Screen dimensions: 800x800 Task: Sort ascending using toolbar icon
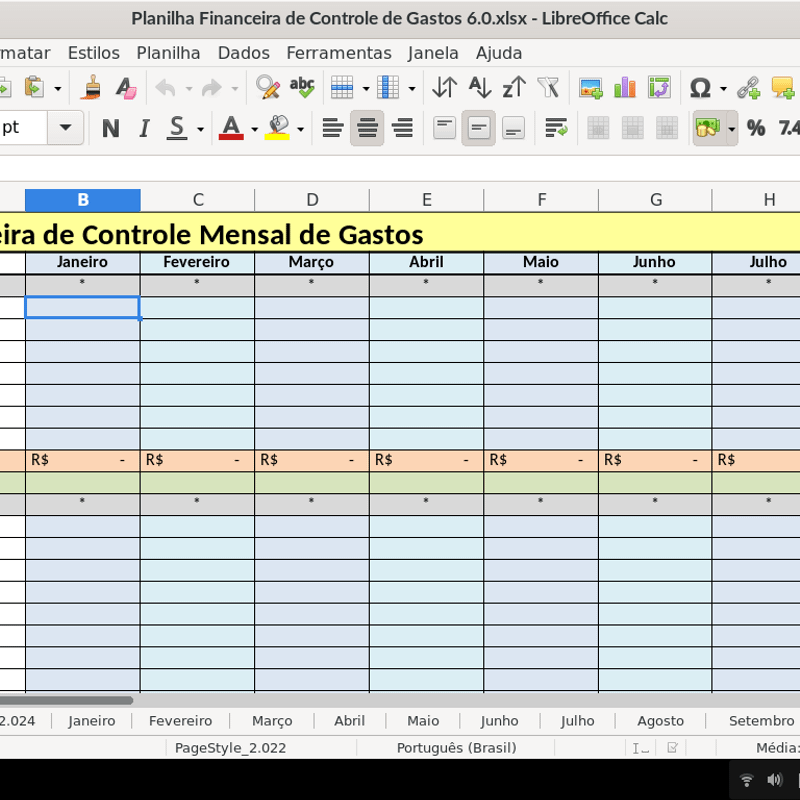(479, 89)
